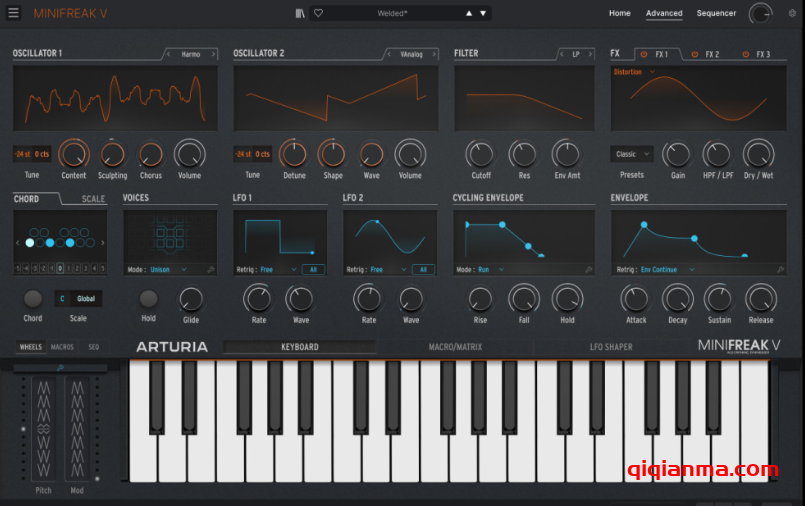Screen dimensions: 805x506
Task: Click the Glide knob
Action: click(x=190, y=299)
